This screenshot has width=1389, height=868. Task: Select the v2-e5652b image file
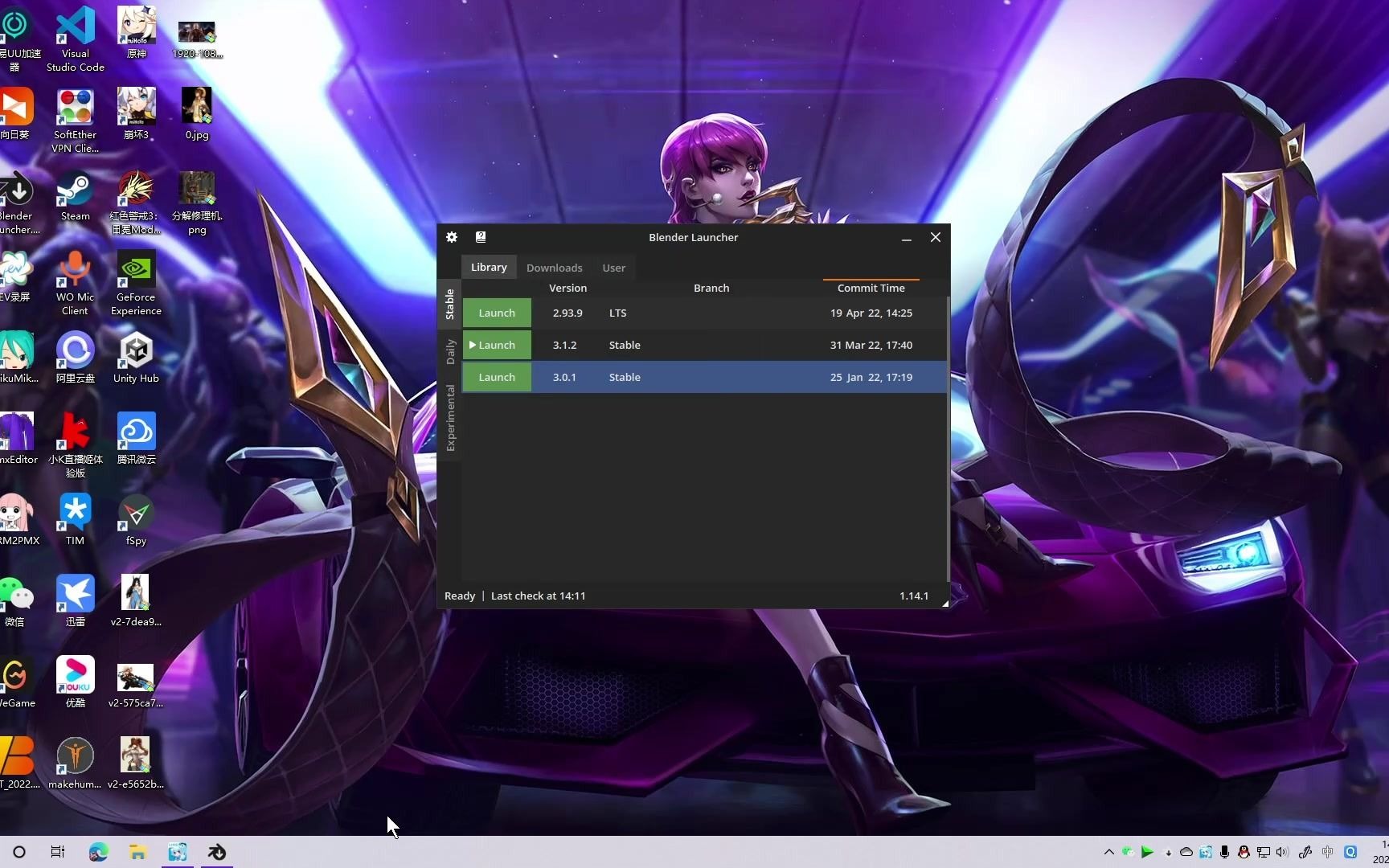[x=136, y=764]
